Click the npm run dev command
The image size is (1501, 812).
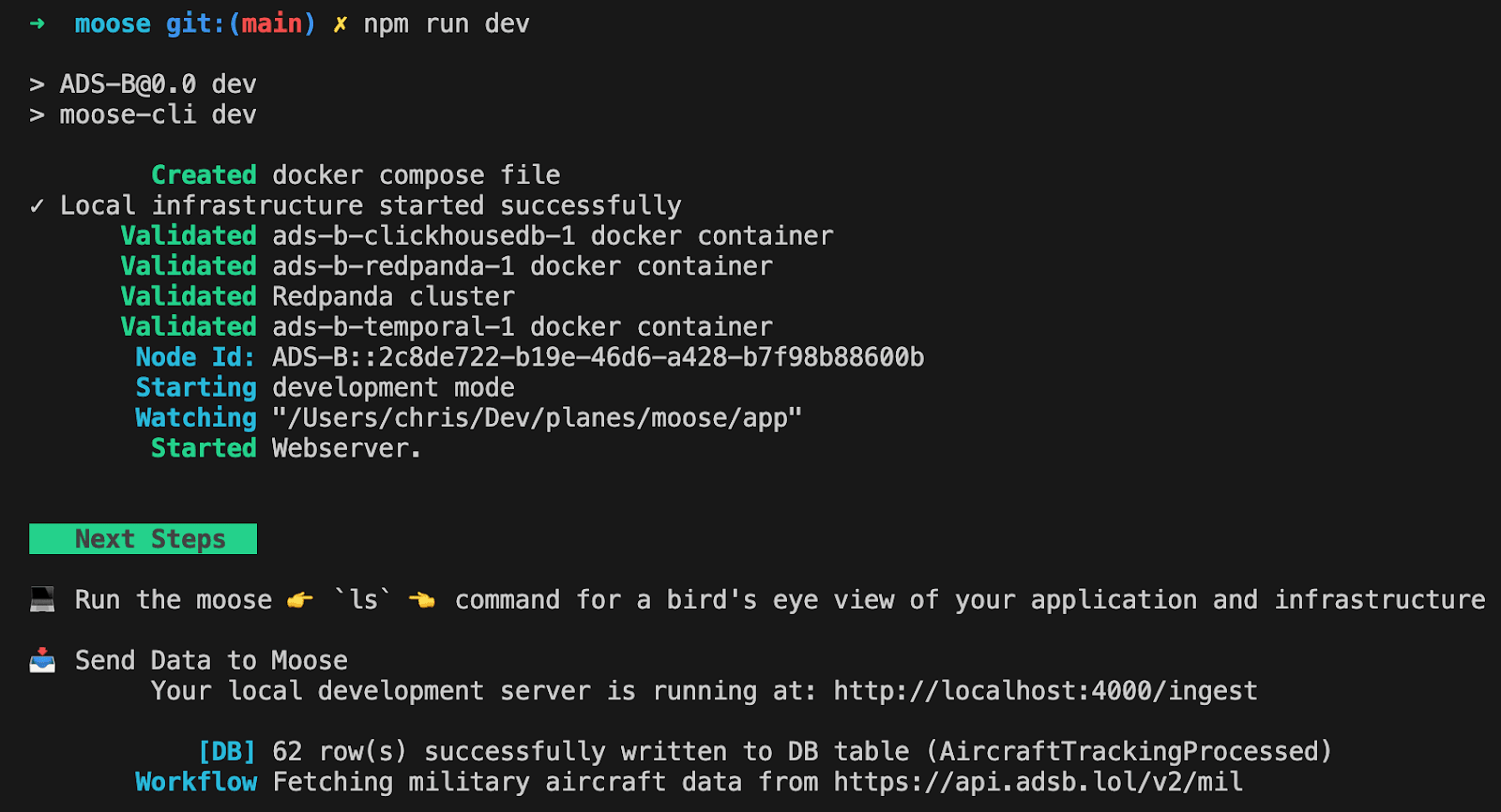pyautogui.click(x=447, y=24)
